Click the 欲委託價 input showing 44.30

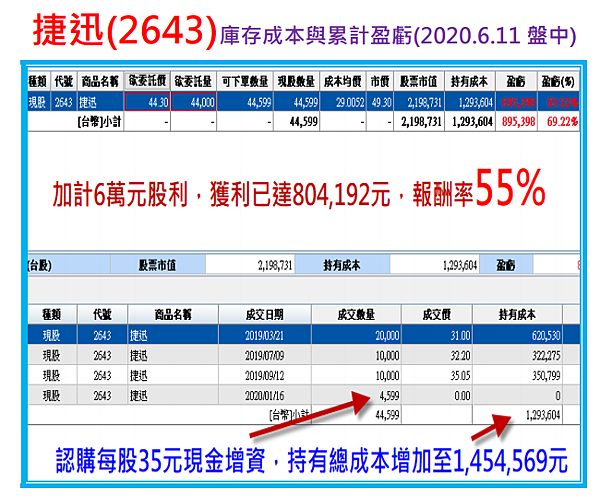coord(147,102)
